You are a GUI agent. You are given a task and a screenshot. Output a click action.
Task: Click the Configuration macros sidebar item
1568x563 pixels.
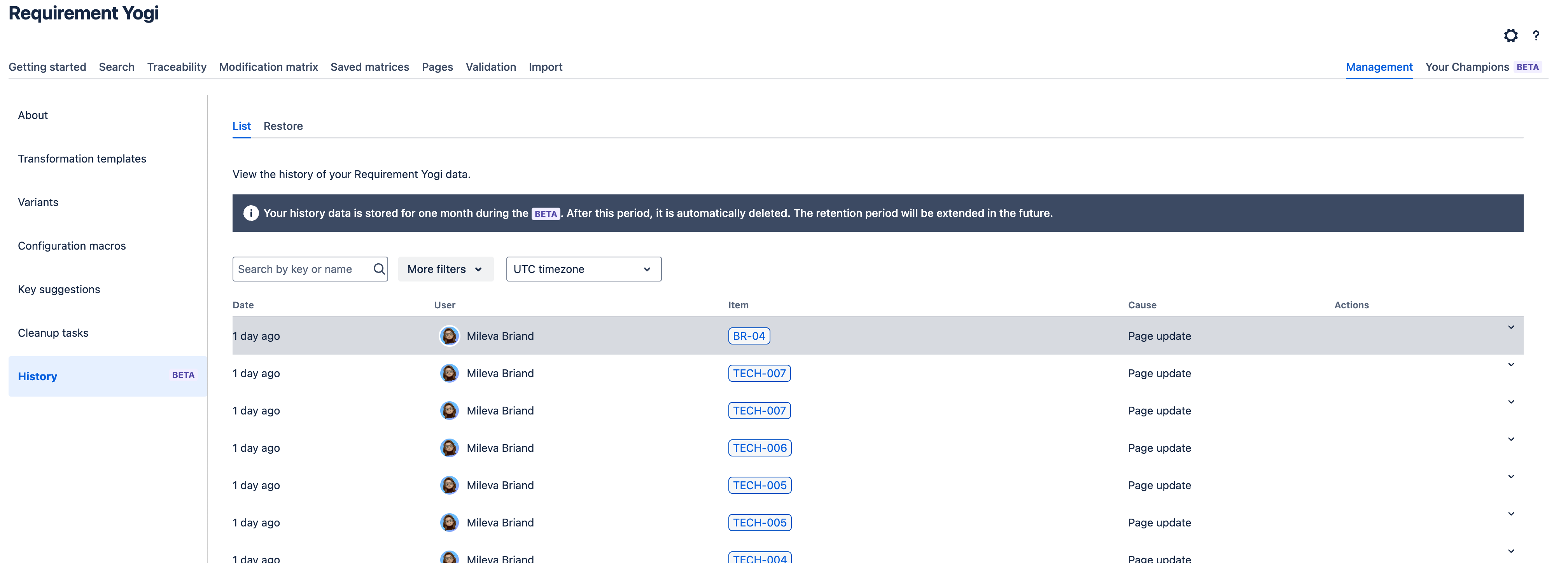71,244
